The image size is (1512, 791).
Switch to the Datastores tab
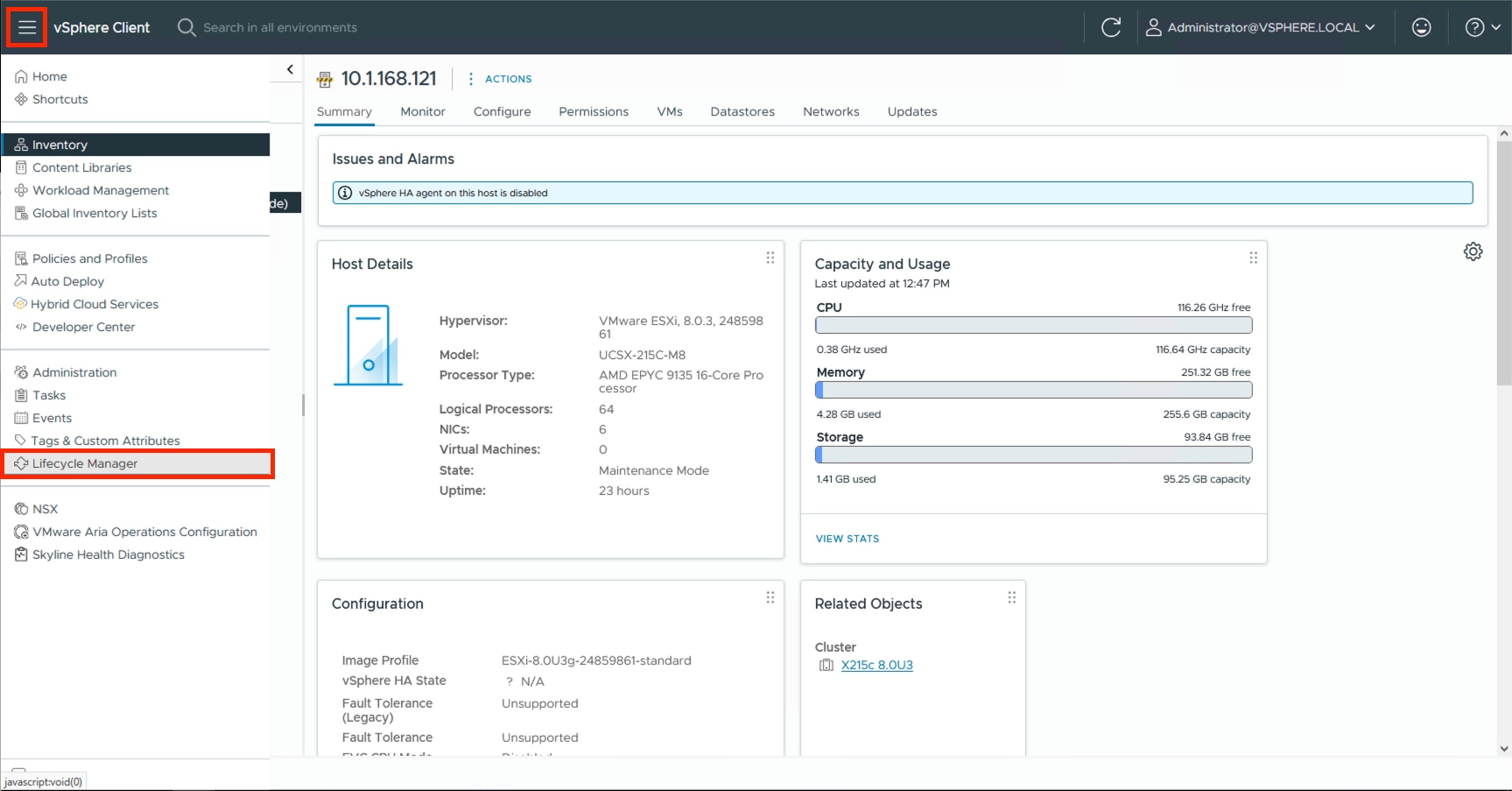coord(742,112)
